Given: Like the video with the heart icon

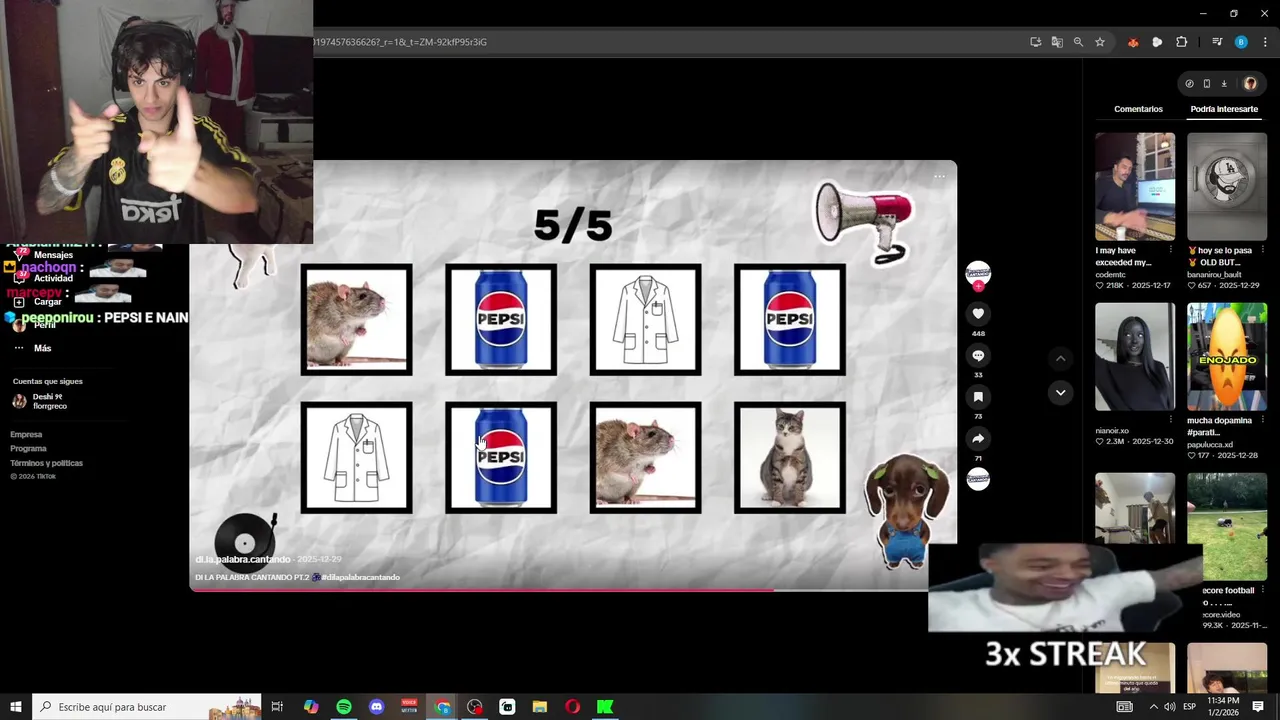Looking at the screenshot, I should coord(978,314).
